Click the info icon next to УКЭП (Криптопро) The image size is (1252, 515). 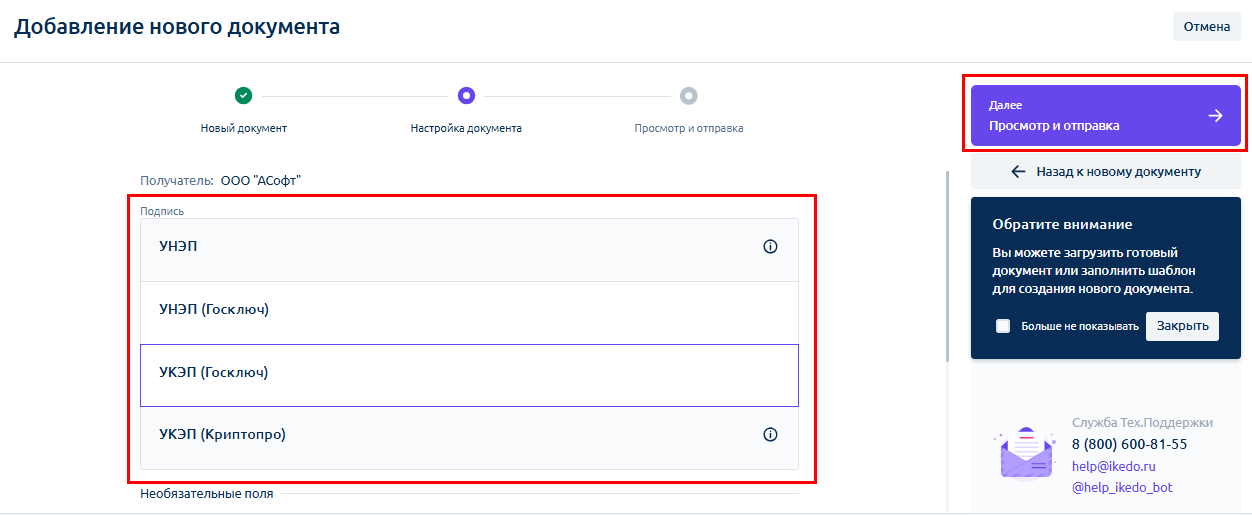[770, 434]
